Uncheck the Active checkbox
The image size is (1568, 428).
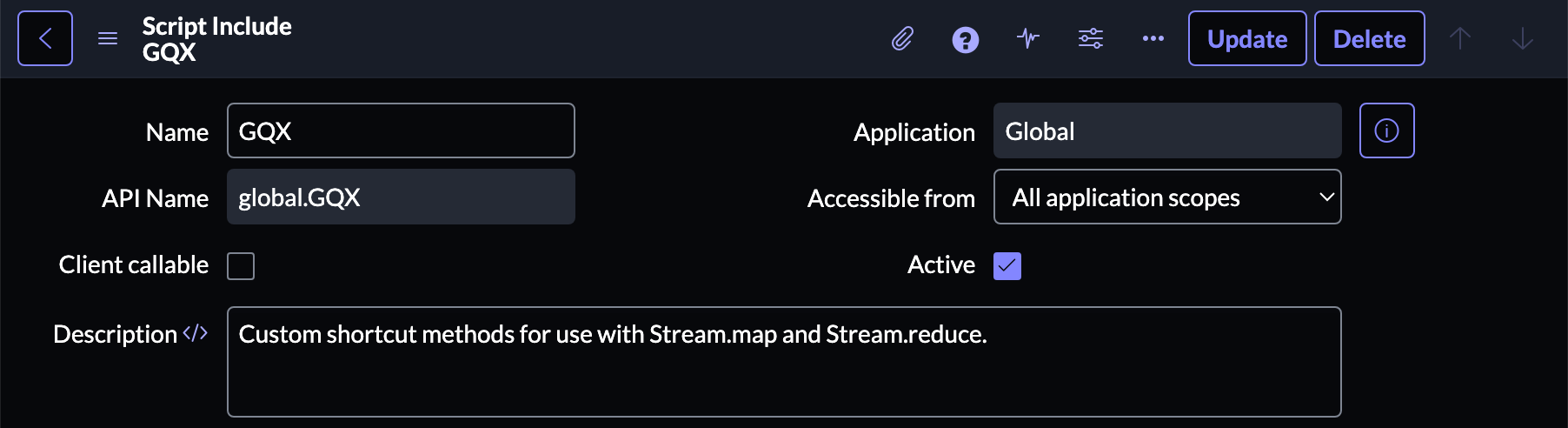pyautogui.click(x=1007, y=265)
